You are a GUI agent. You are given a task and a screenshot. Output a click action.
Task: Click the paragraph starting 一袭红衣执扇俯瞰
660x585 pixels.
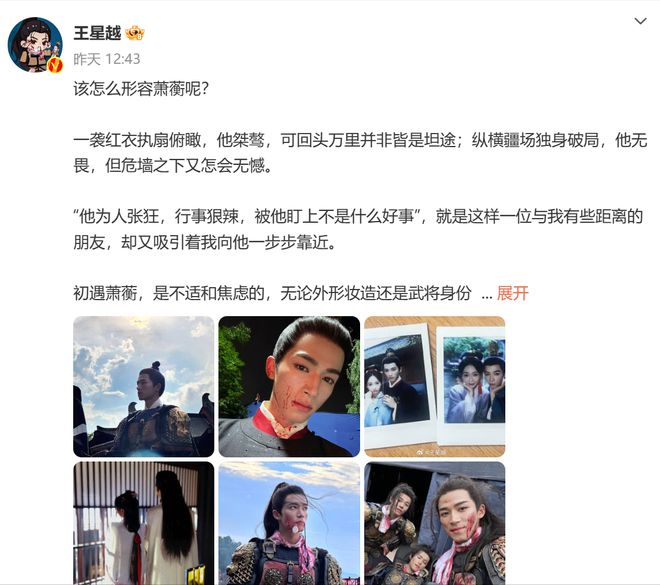(360, 153)
